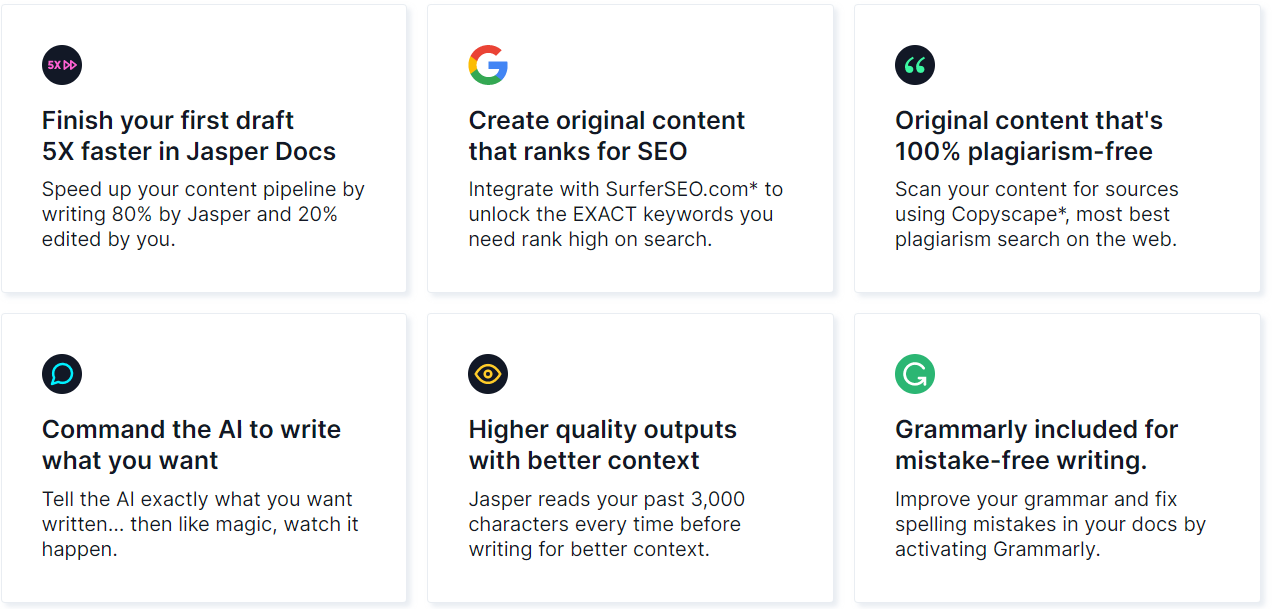Select 'Command the AI to write' heading
This screenshot has height=609, width=1272.
click(x=191, y=445)
